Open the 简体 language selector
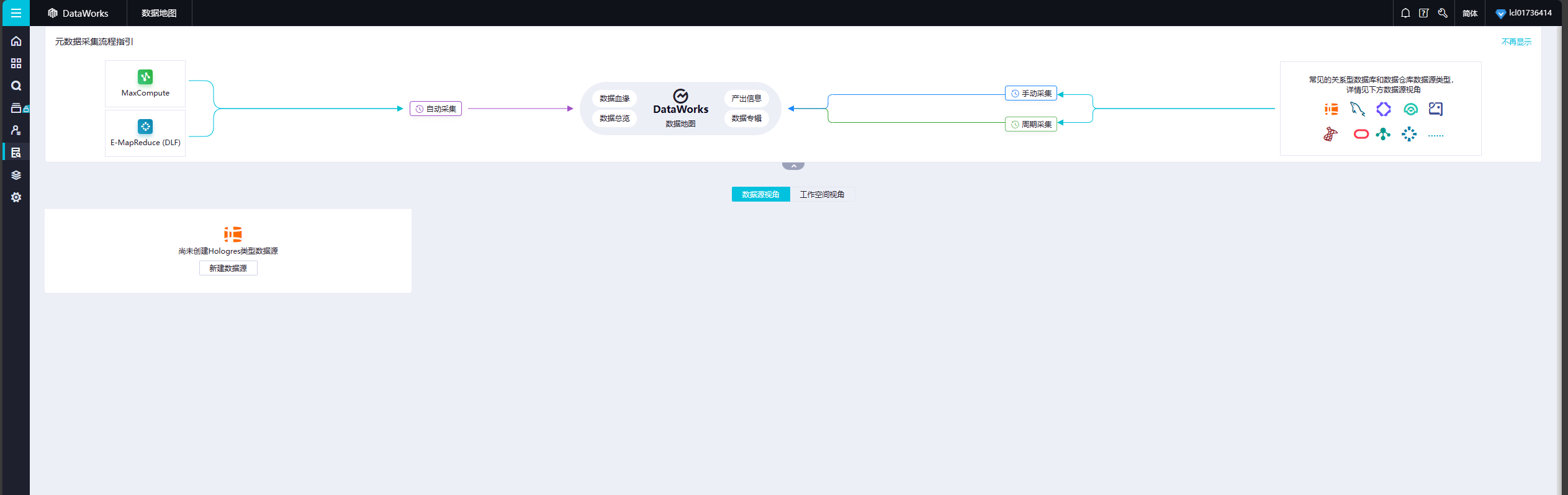 [1470, 13]
